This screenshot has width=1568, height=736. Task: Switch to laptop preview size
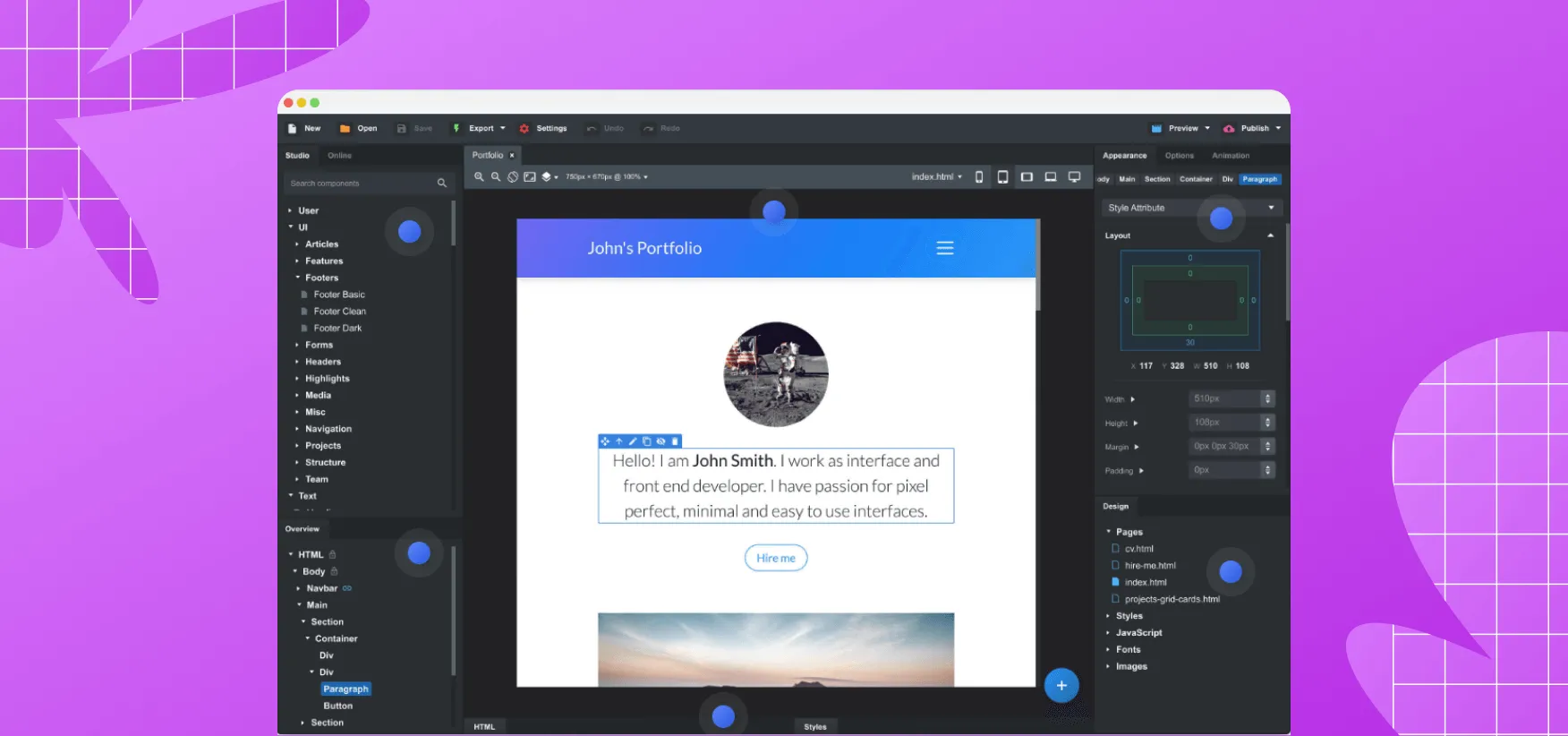[x=1051, y=177]
